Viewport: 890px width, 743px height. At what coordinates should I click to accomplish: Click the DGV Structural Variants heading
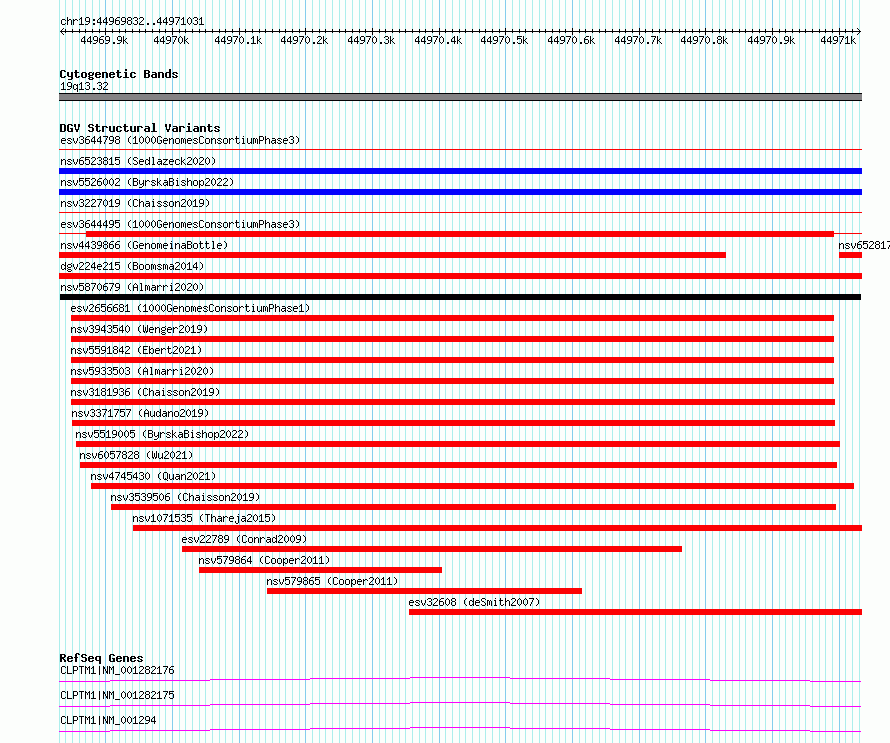[x=140, y=128]
